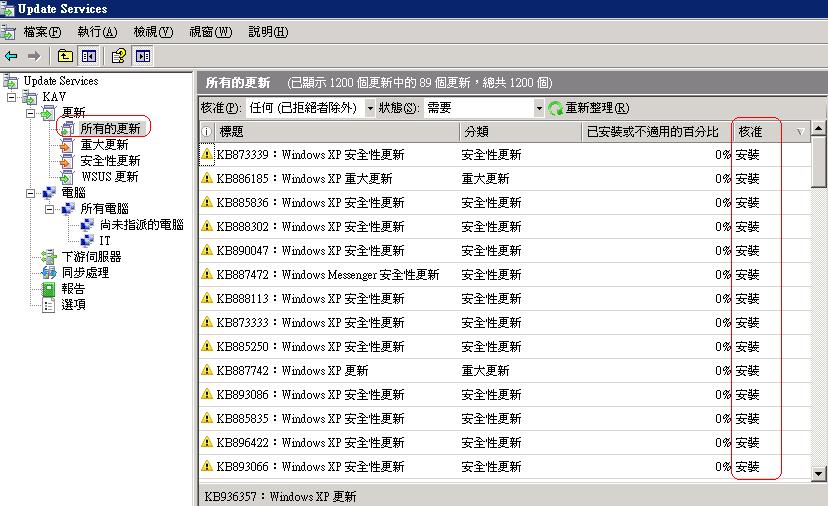Select the KB887472 Windows Messenger update row

(505, 275)
